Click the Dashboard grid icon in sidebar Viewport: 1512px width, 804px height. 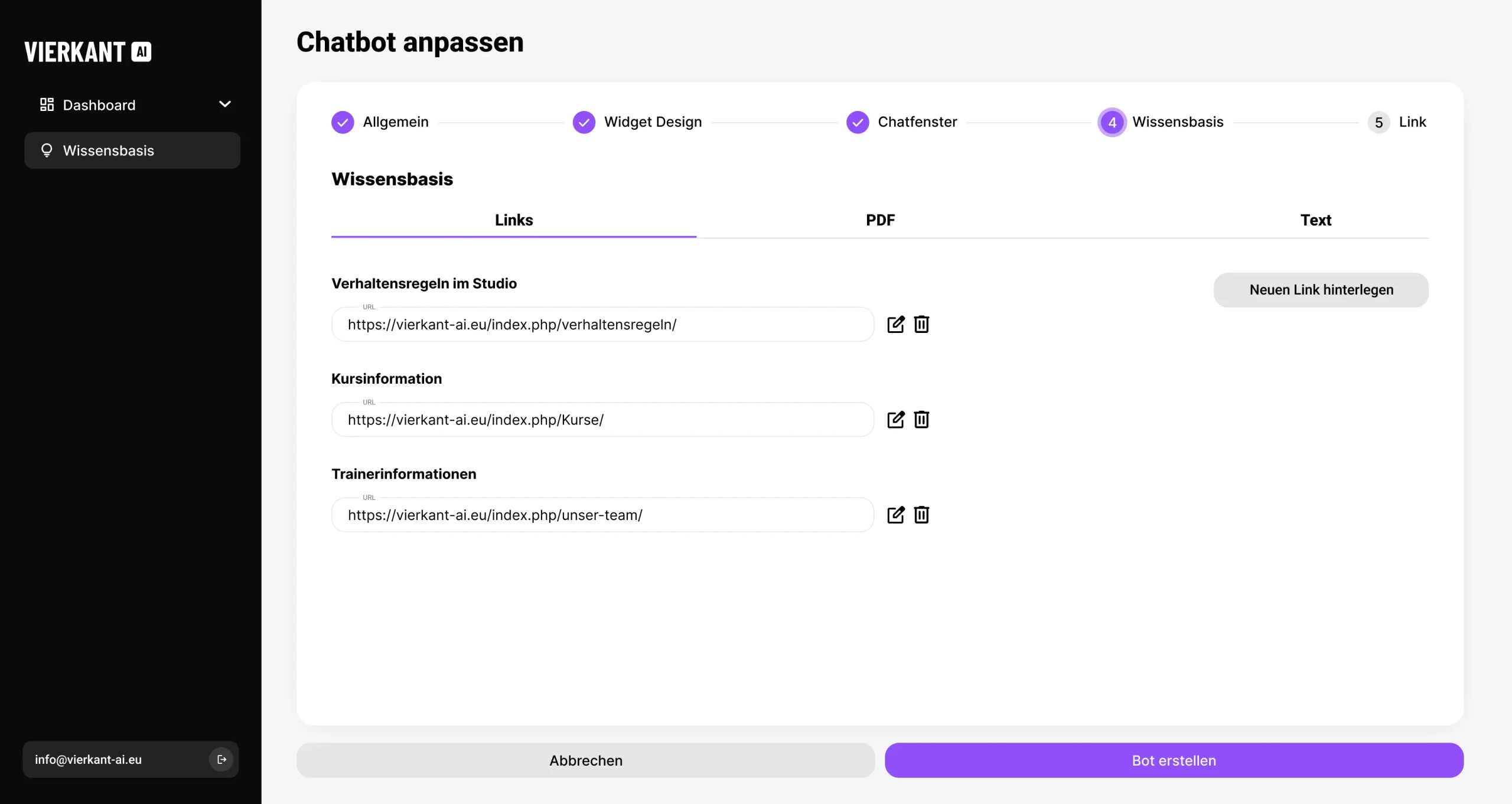pos(47,104)
